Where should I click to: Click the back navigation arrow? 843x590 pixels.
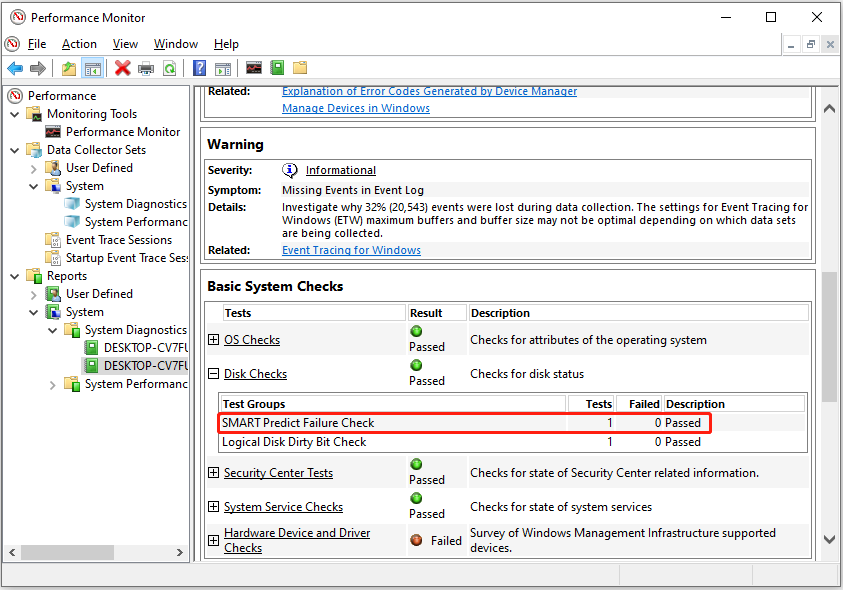[15, 68]
